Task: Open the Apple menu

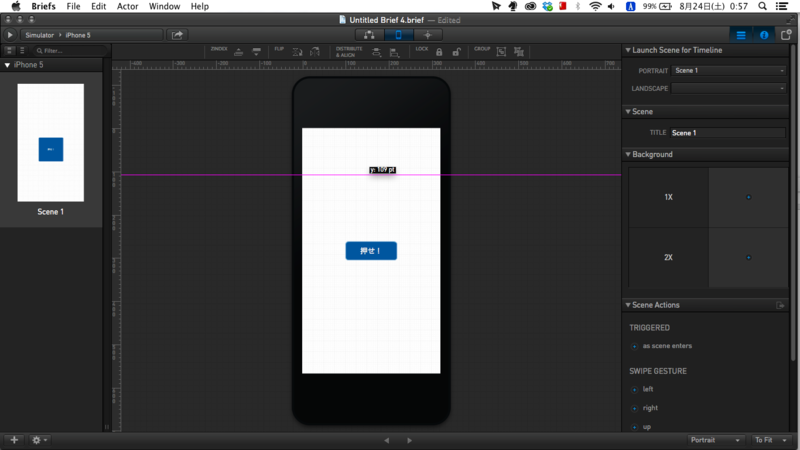Action: (x=16, y=6)
